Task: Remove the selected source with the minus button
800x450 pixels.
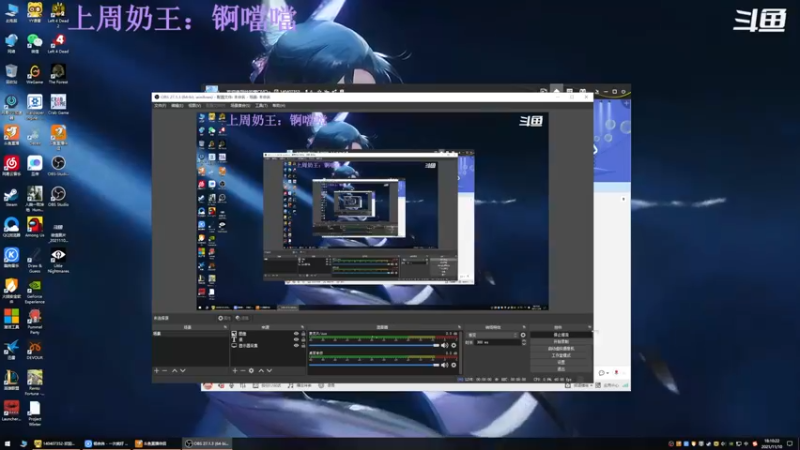Action: [243, 370]
